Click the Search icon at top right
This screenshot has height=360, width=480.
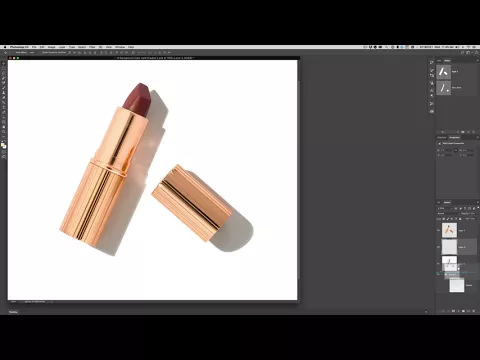463,52
